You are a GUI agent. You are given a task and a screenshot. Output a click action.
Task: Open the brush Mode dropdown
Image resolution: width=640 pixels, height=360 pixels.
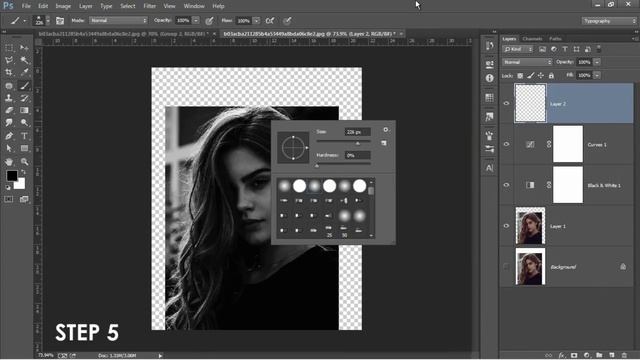[x=118, y=20]
